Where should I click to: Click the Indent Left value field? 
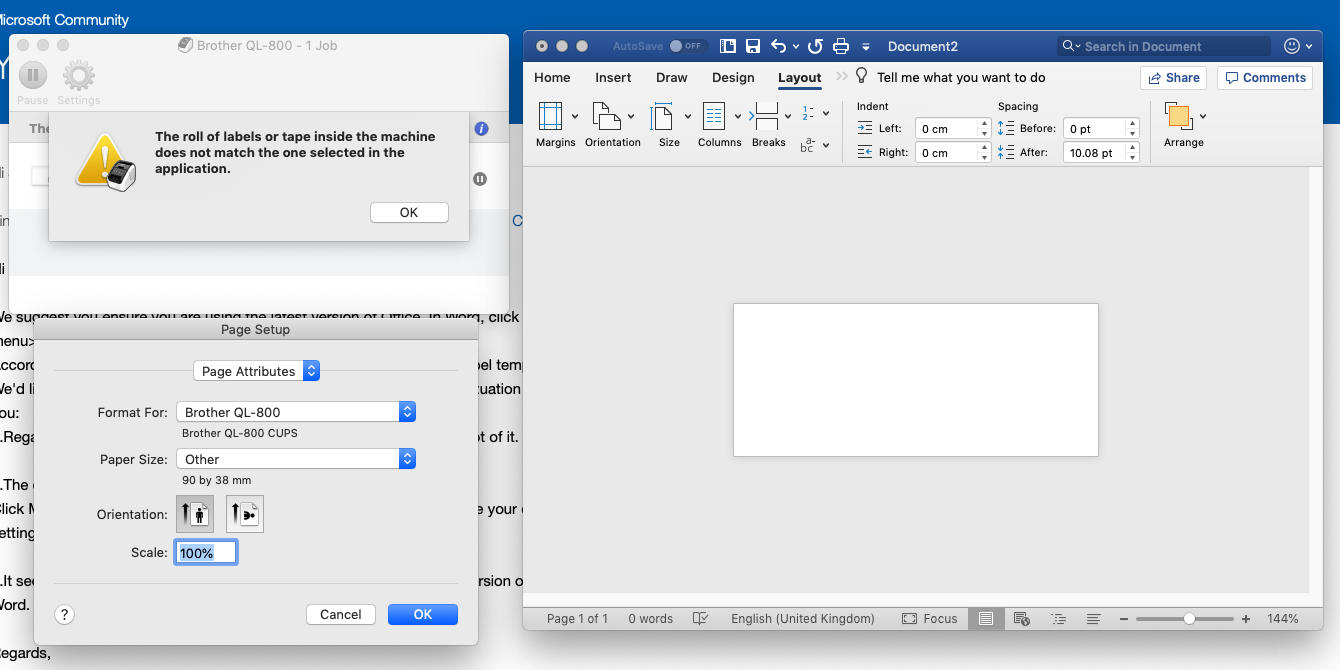point(946,128)
